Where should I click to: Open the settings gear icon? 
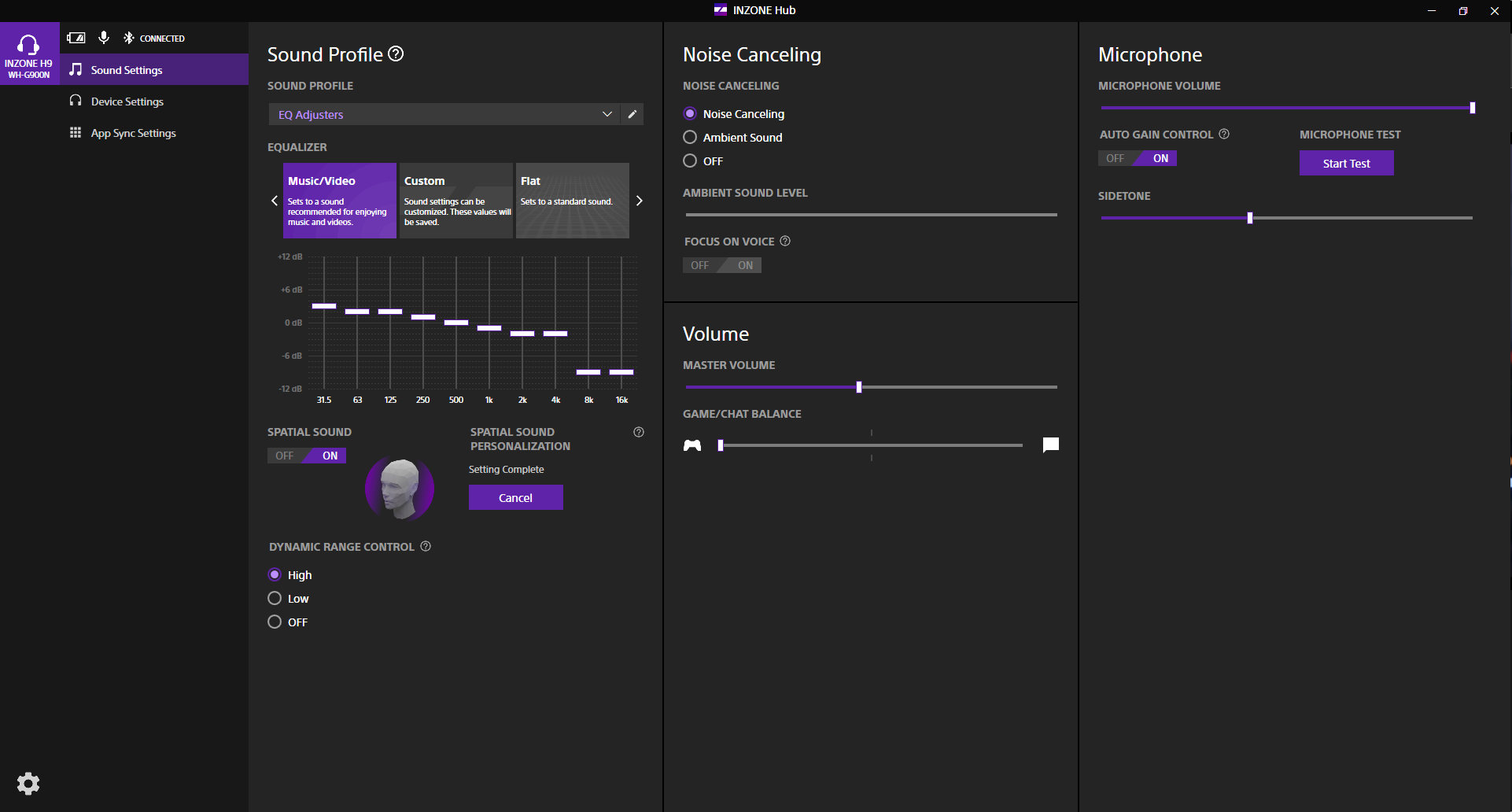(x=28, y=783)
